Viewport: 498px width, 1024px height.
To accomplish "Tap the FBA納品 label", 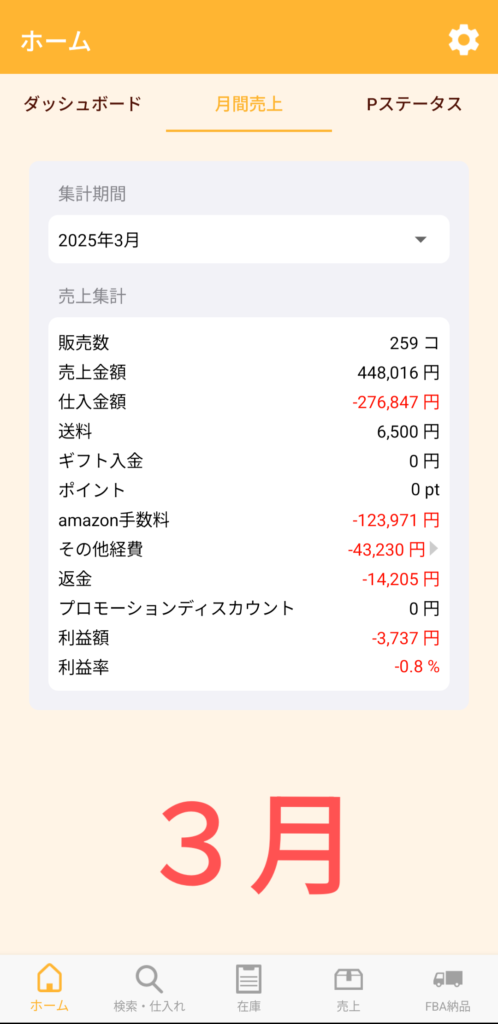I will click(x=447, y=1006).
